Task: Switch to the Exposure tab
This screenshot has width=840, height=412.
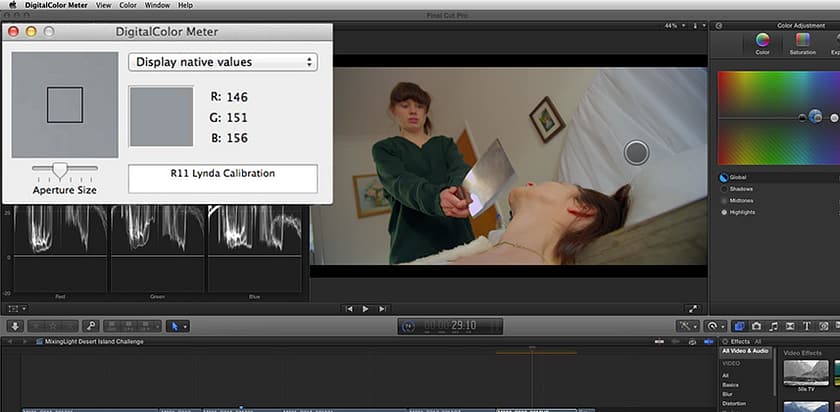Action: pos(835,44)
